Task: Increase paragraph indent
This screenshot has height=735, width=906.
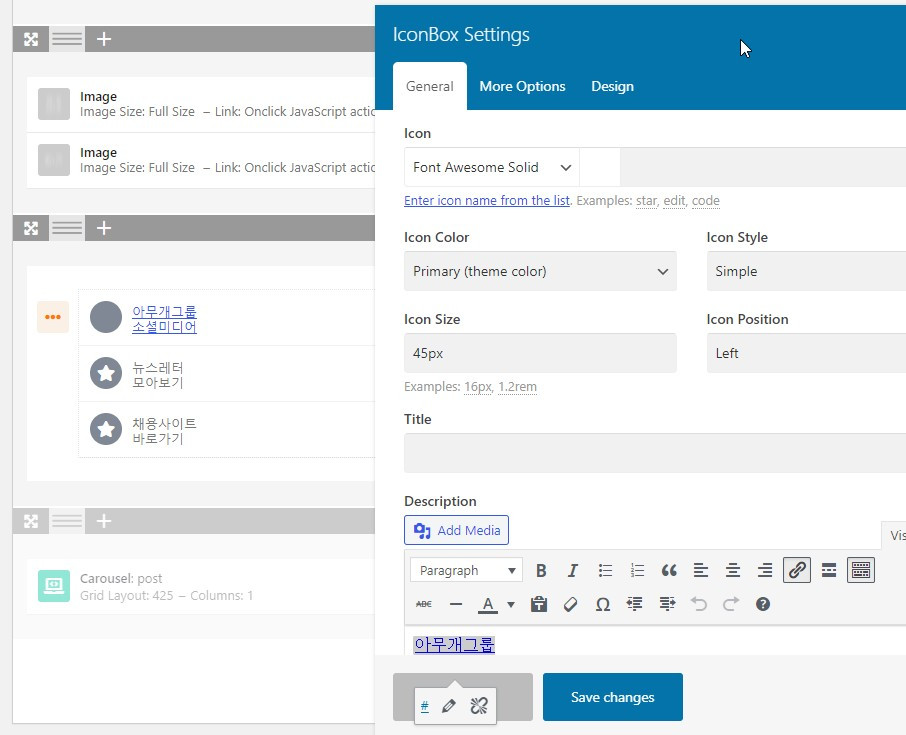Action: (667, 604)
